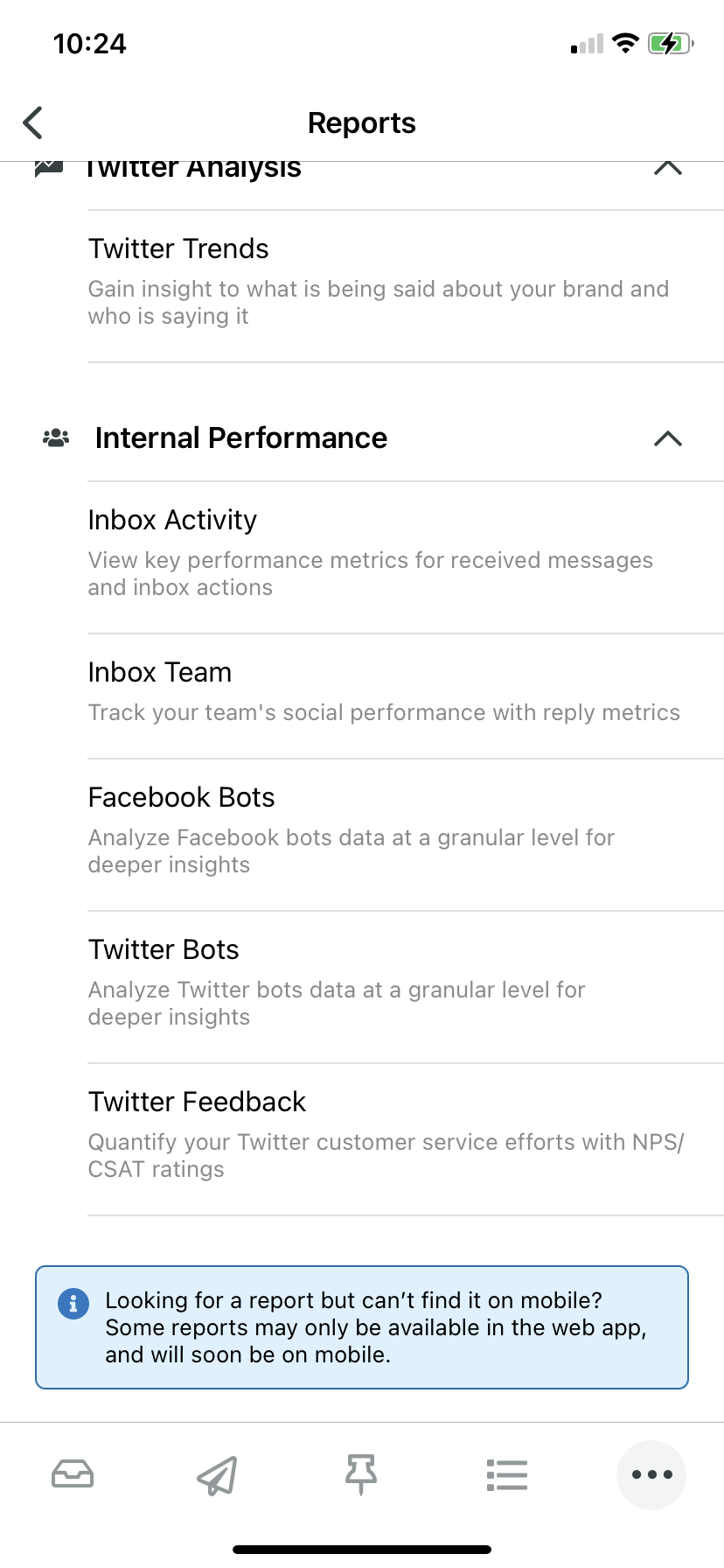Select the paper plane publishing icon
Screen dimensions: 724x1568
click(217, 1474)
